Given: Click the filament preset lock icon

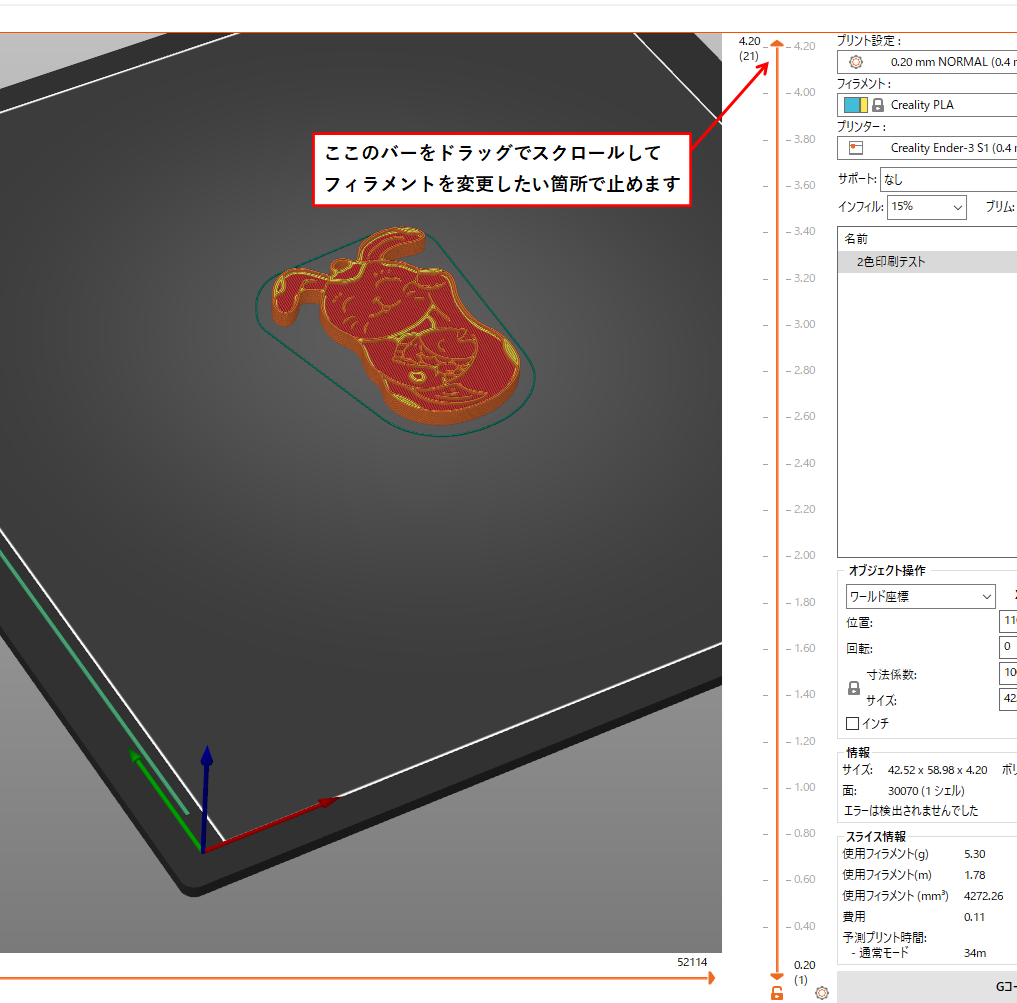Looking at the screenshot, I should [878, 105].
